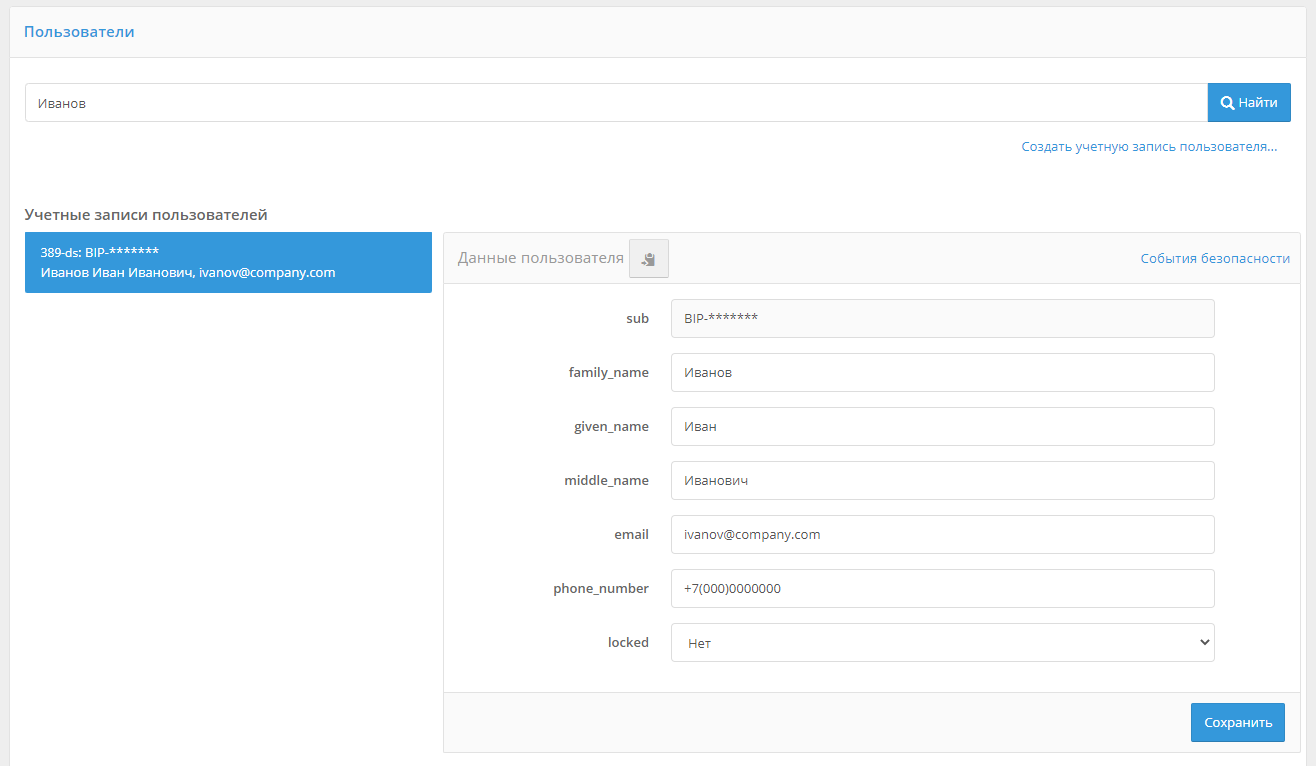Click the Пользователи page header
The height and width of the screenshot is (766, 1316).
pyautogui.click(x=79, y=32)
